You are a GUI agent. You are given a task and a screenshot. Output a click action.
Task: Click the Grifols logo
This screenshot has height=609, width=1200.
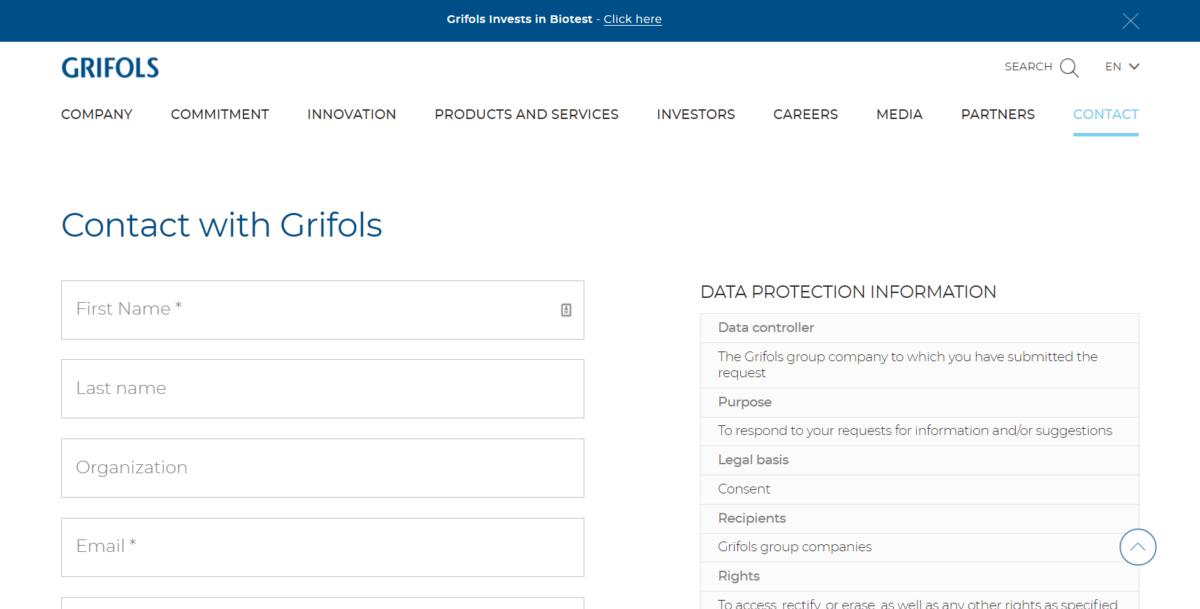coord(110,68)
